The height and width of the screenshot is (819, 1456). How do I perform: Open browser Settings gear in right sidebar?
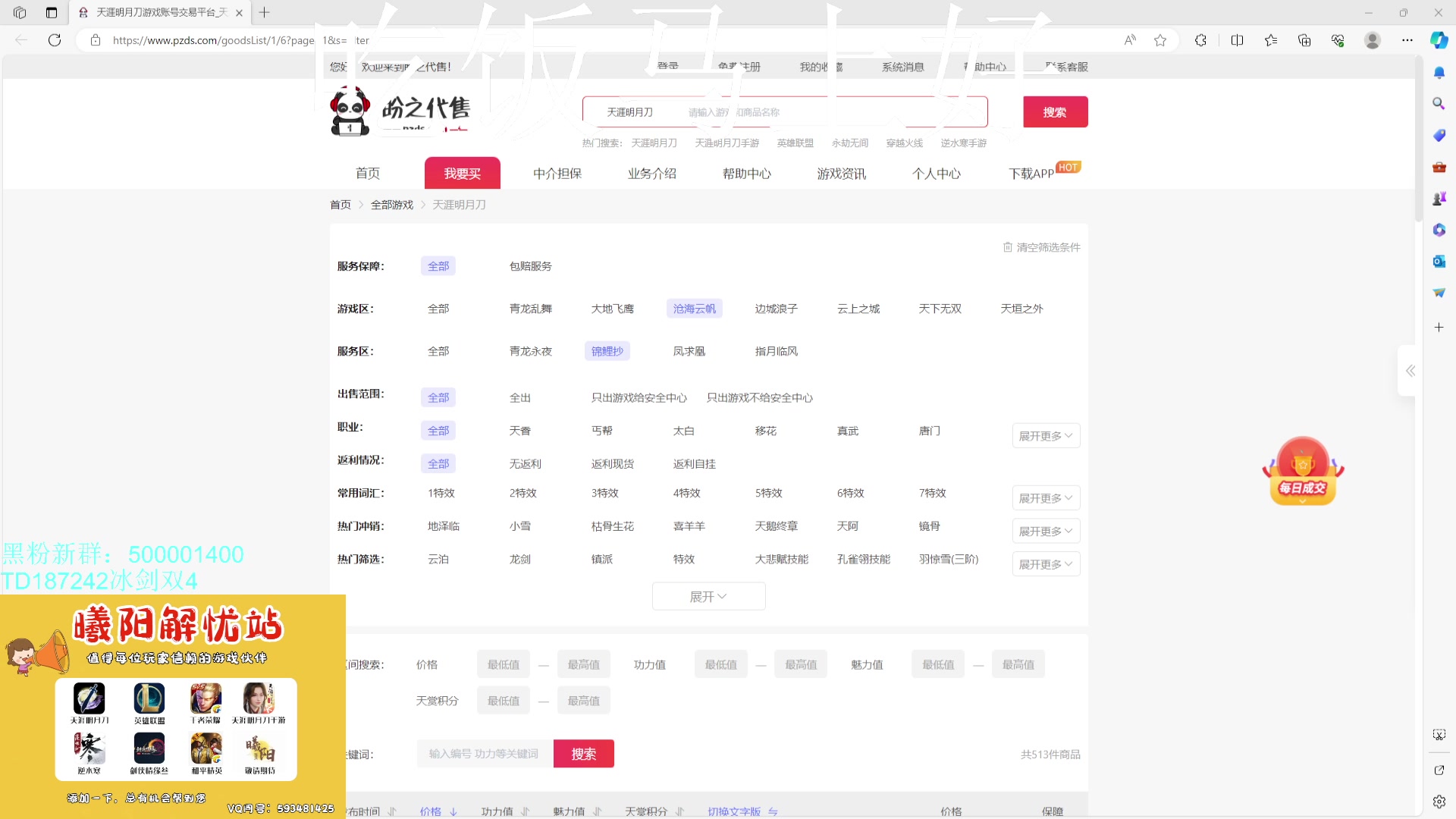click(x=1439, y=801)
